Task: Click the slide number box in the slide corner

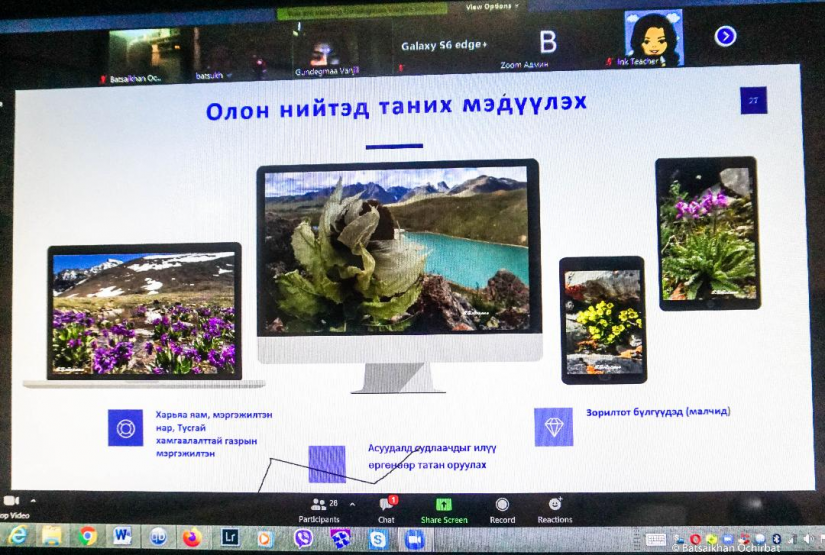Action: coord(753,100)
